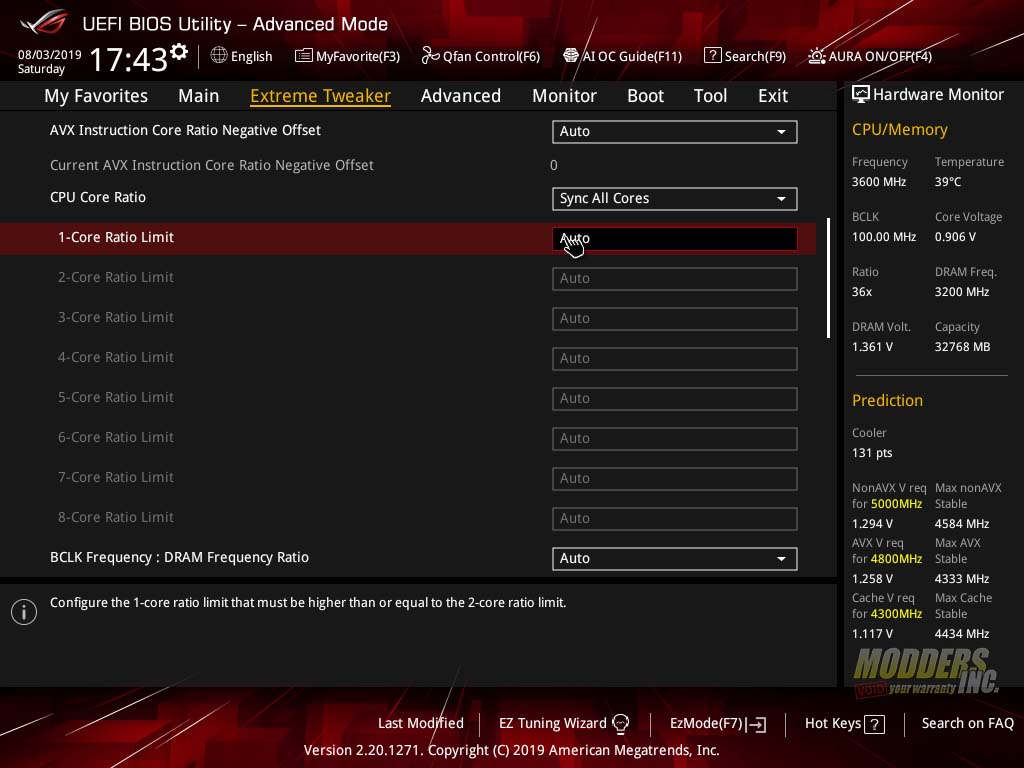The height and width of the screenshot is (768, 1024).
Task: Expand CPU Core Ratio dropdown arrow
Action: 781,199
